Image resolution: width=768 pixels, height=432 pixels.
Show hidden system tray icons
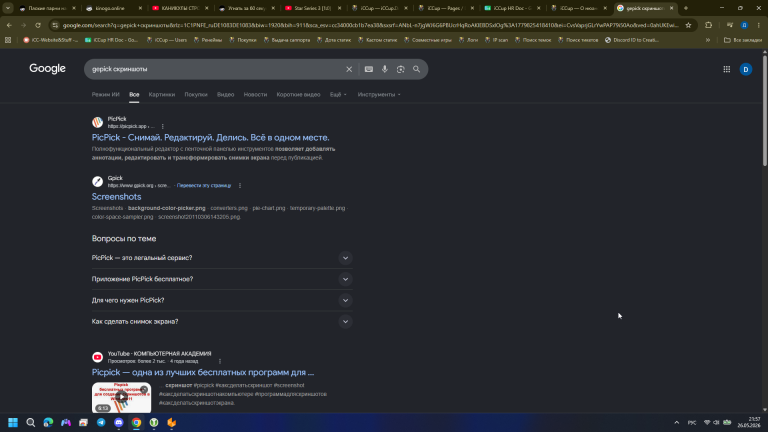[676, 422]
